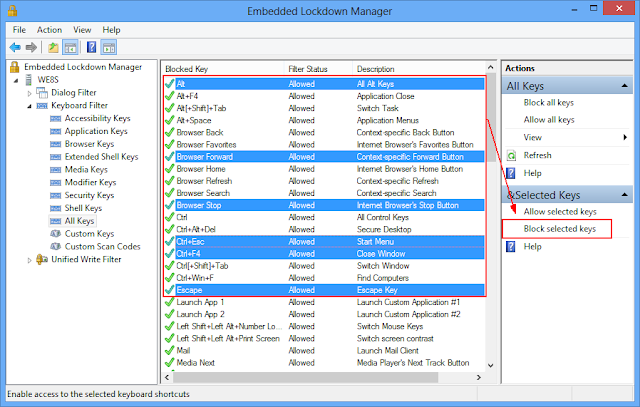The height and width of the screenshot is (407, 640).
Task: Collapse the Selected Keys actions section
Action: pos(624,195)
